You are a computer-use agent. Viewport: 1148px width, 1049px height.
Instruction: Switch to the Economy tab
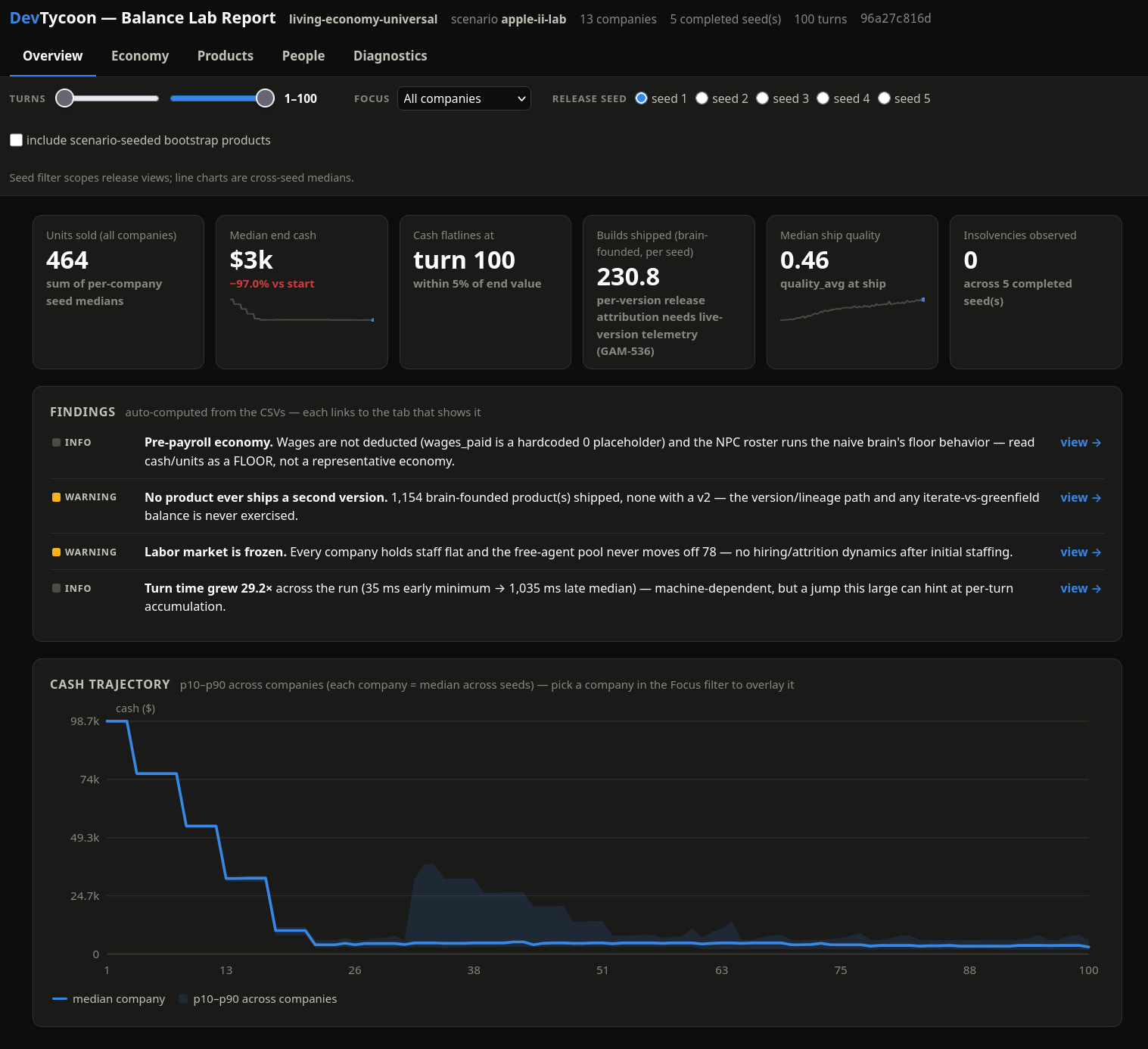140,56
